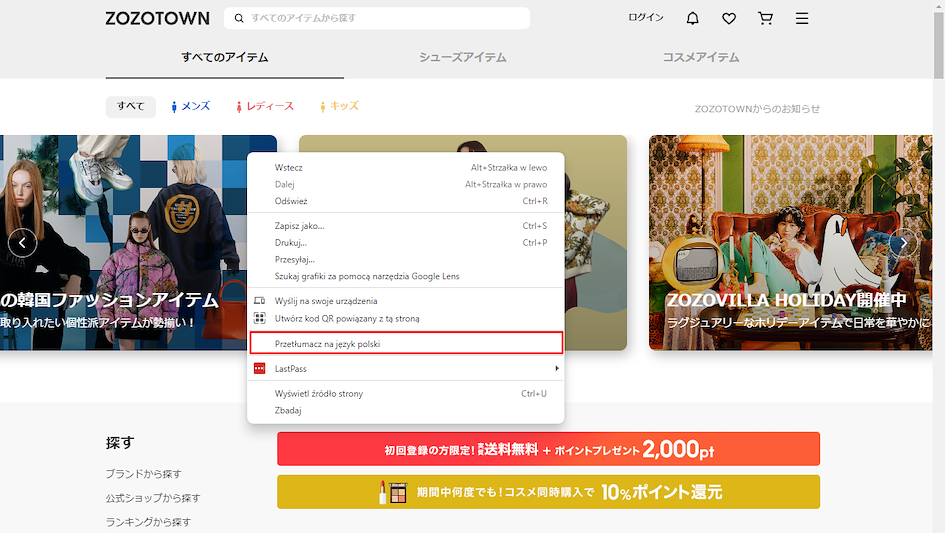This screenshot has height=533, width=945.
Task: Choose Wyświetl źródło strony
Action: click(x=406, y=394)
